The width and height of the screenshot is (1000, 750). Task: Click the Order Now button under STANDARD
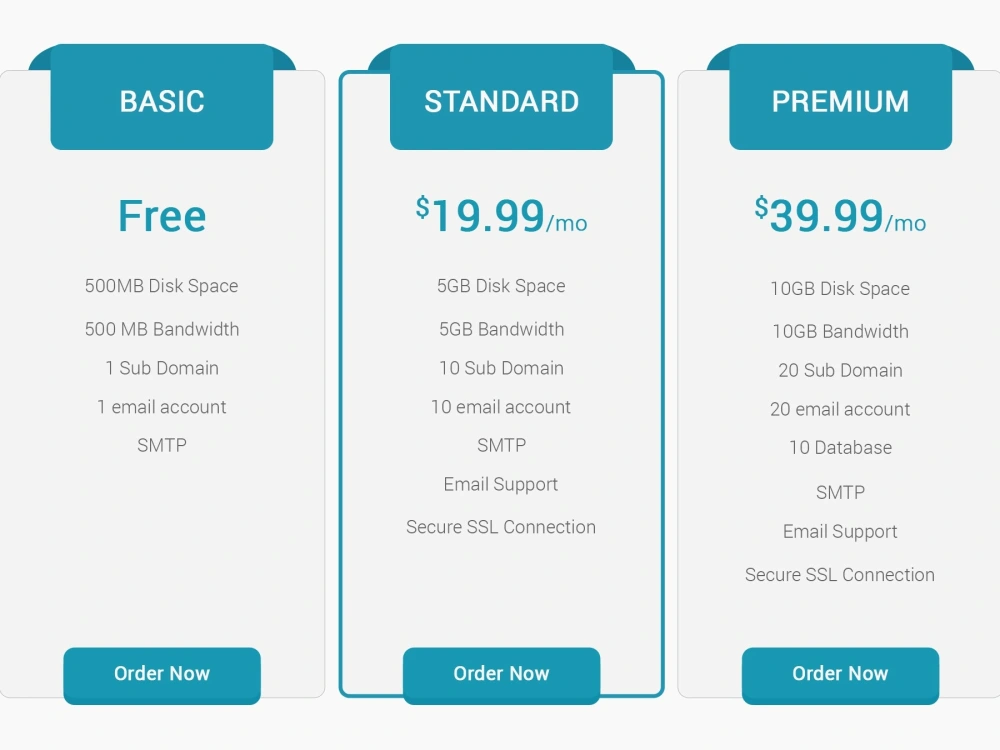pos(500,674)
